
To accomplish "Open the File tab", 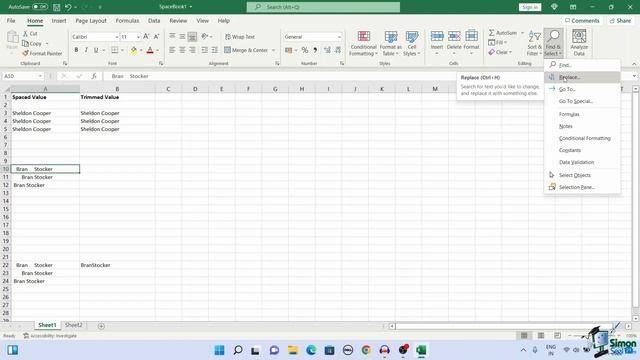I will pos(11,20).
